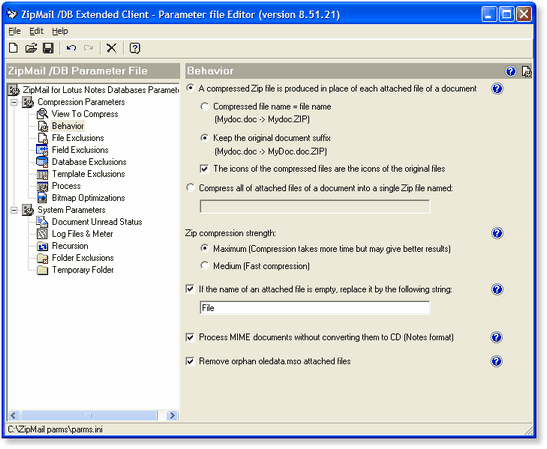Click the Field Exclusions tree icon
This screenshot has width=547, height=449.
coord(42,150)
